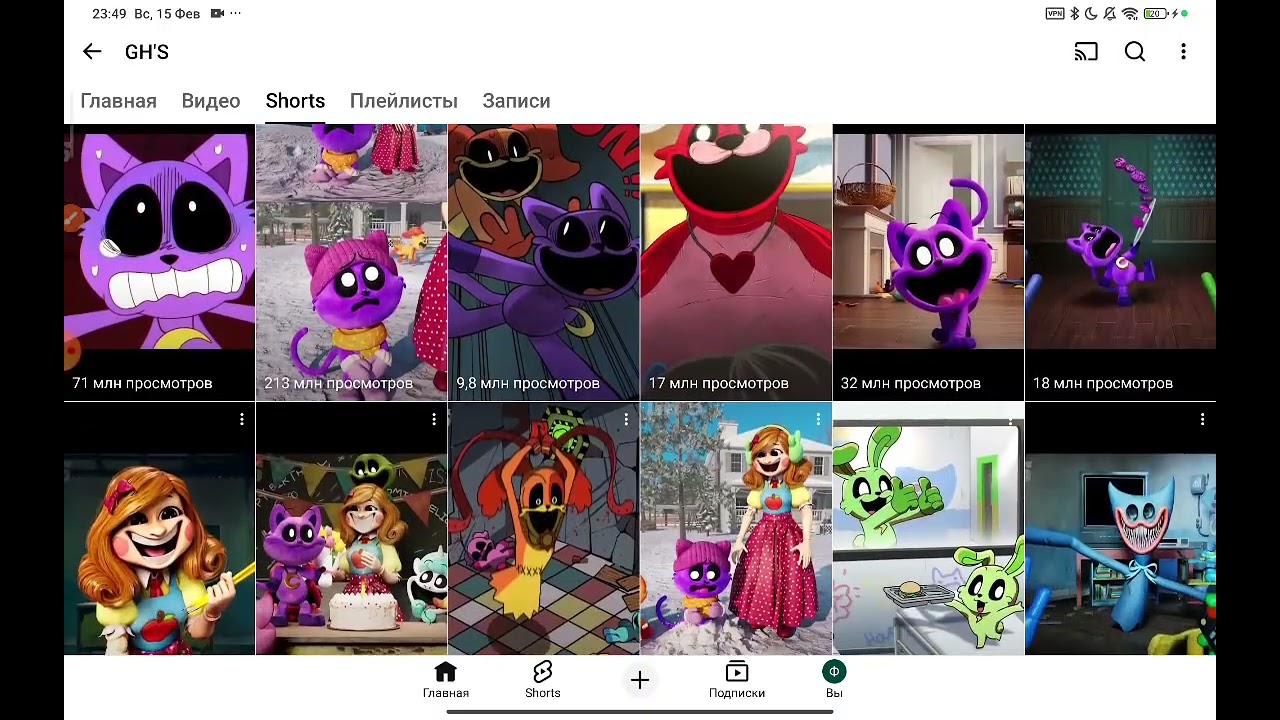Screen dimensions: 1280x720
Task: Open options for orange dog short
Action: [626, 420]
